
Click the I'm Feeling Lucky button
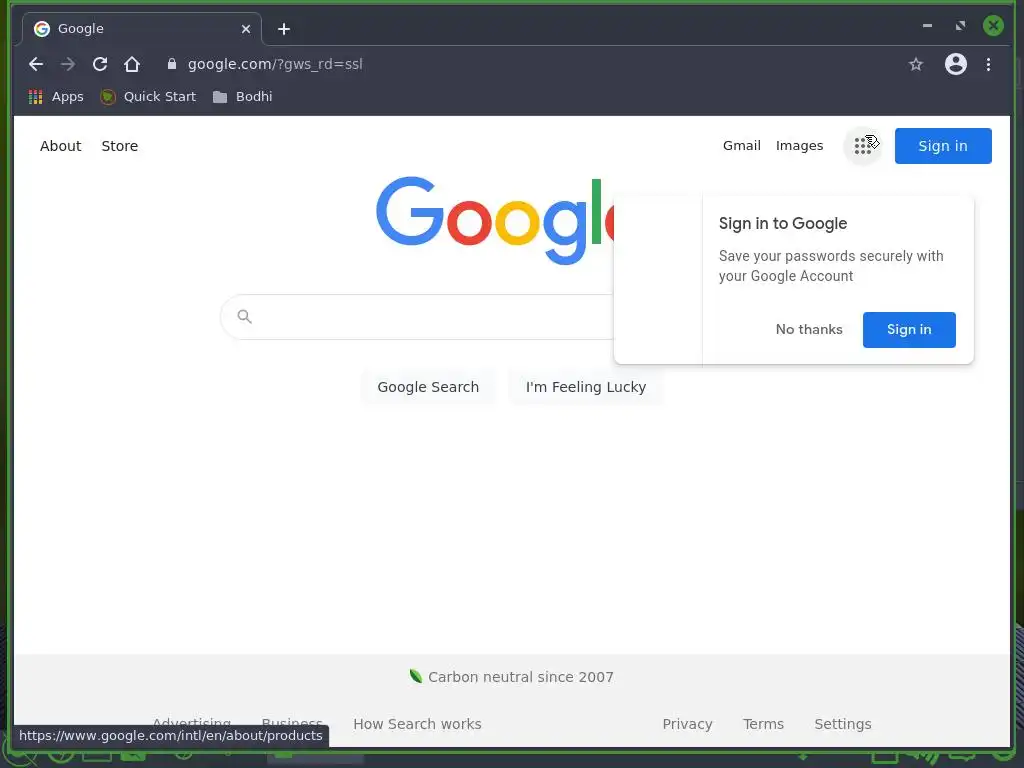(x=586, y=387)
